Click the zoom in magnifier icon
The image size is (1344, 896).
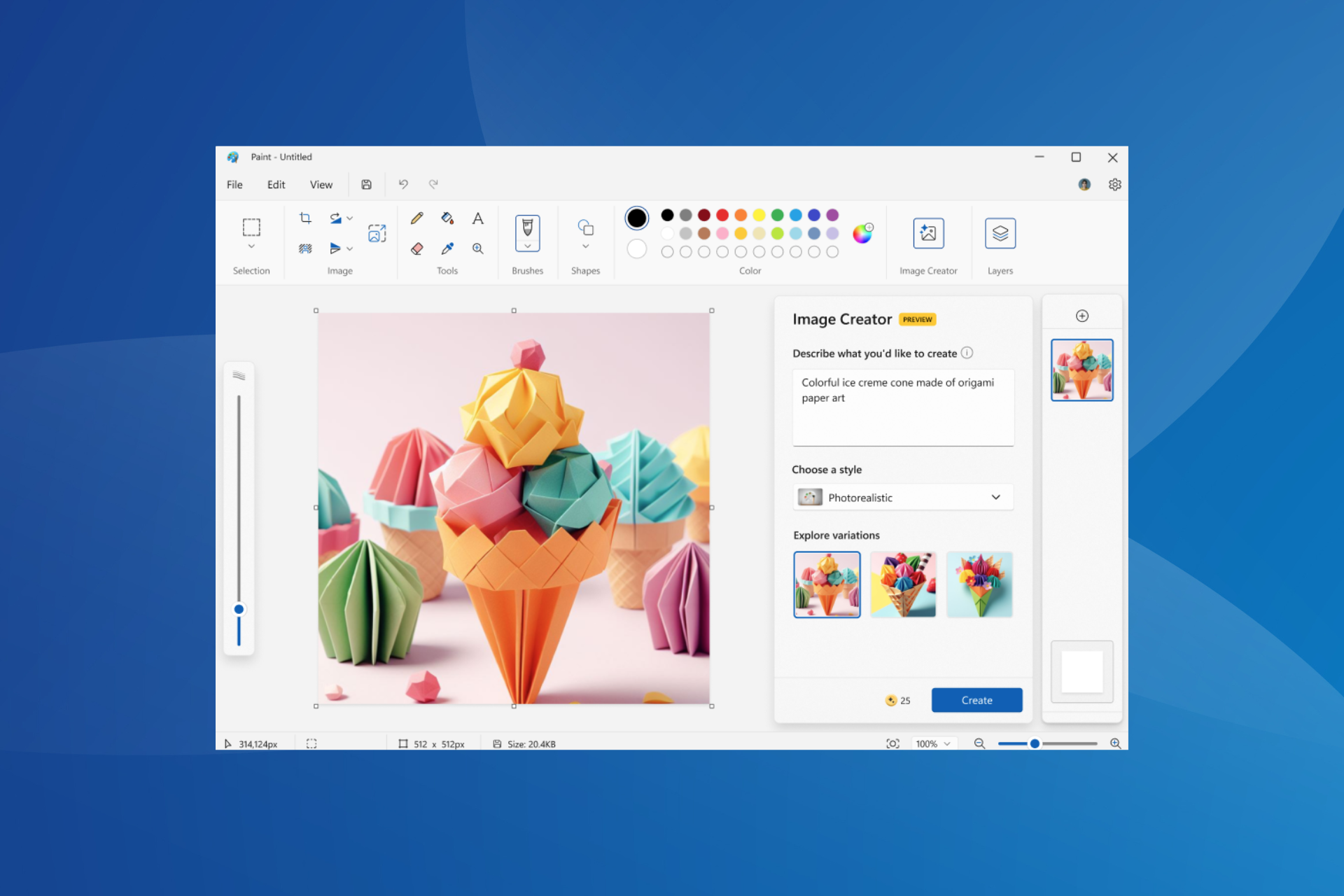pos(1115,743)
